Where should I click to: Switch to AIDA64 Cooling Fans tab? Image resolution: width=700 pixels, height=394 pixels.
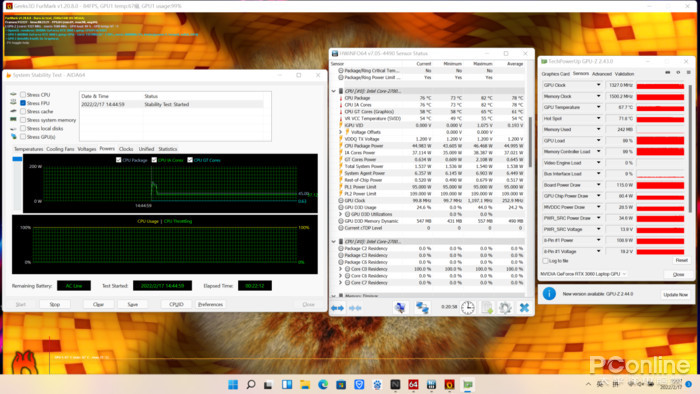pos(60,149)
